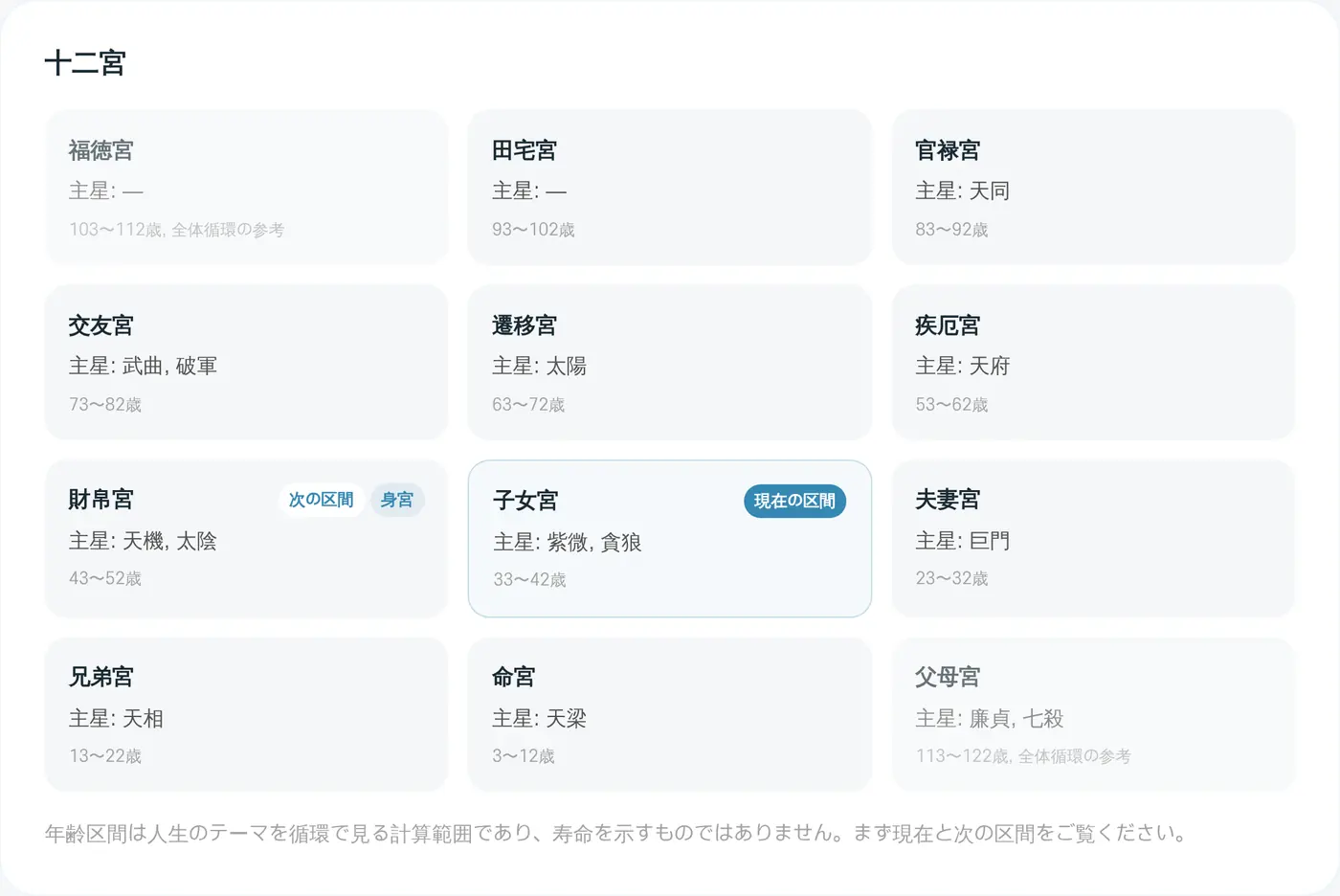Click the 63〜72歳 age range
This screenshot has height=896, width=1340.
click(x=528, y=405)
